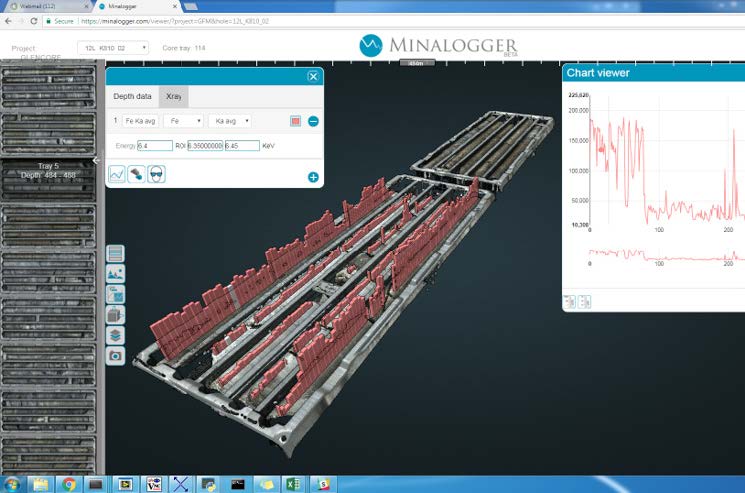Click the depth marker on the top ruler
Image resolution: width=745 pixels, height=493 pixels.
point(417,63)
